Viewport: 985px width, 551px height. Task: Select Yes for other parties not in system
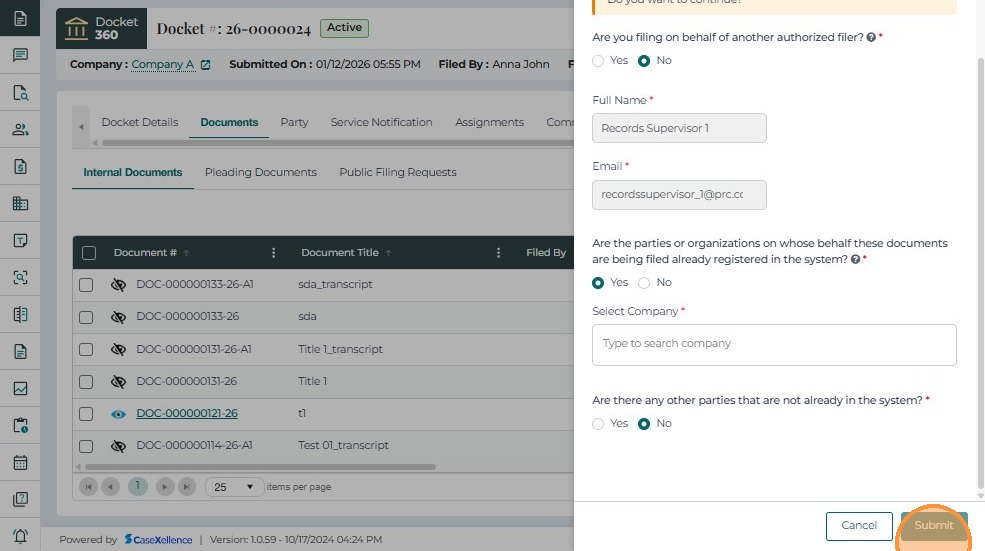[x=599, y=424]
